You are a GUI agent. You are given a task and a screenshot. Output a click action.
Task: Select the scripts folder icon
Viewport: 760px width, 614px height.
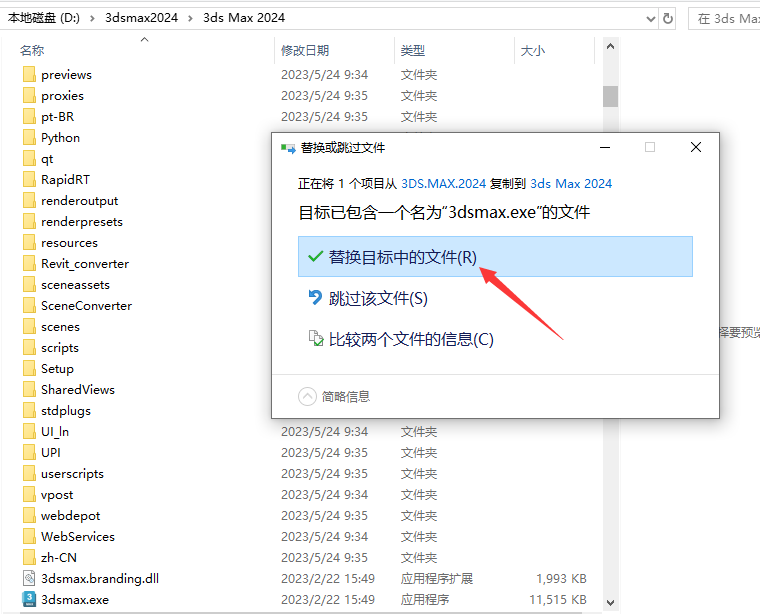click(29, 347)
